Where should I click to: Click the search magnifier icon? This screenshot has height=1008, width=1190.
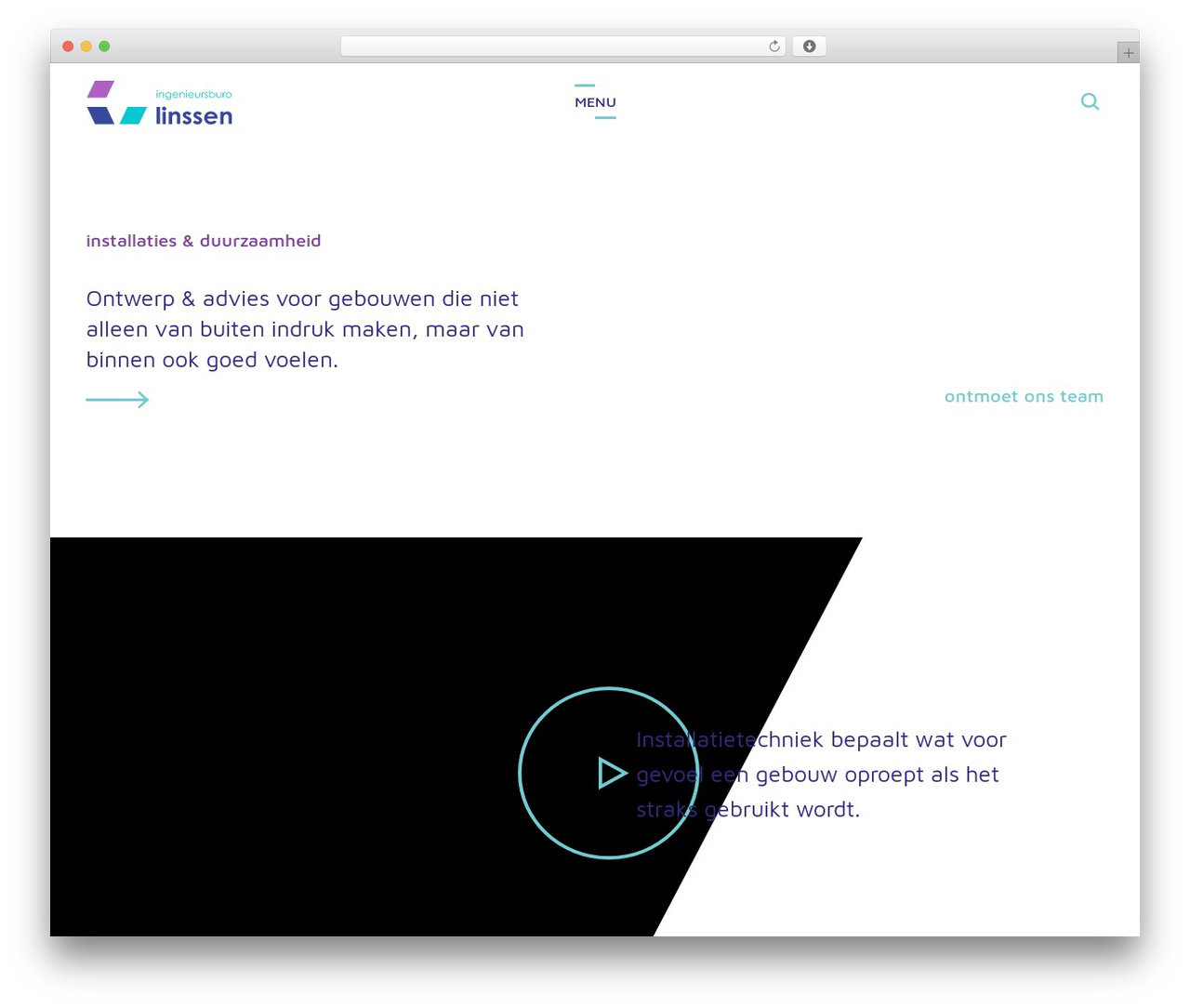1091,101
